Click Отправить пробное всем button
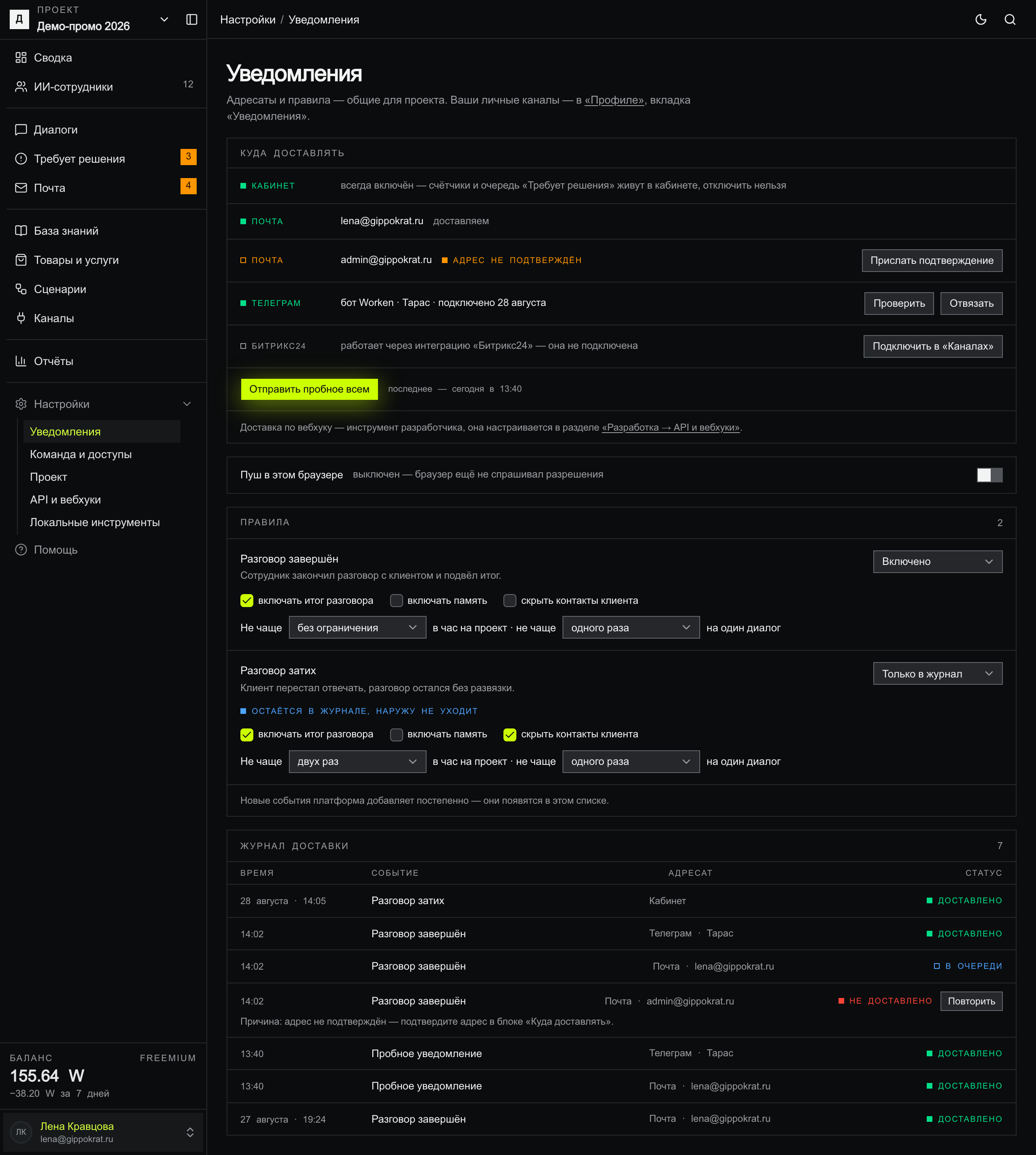 (x=309, y=389)
